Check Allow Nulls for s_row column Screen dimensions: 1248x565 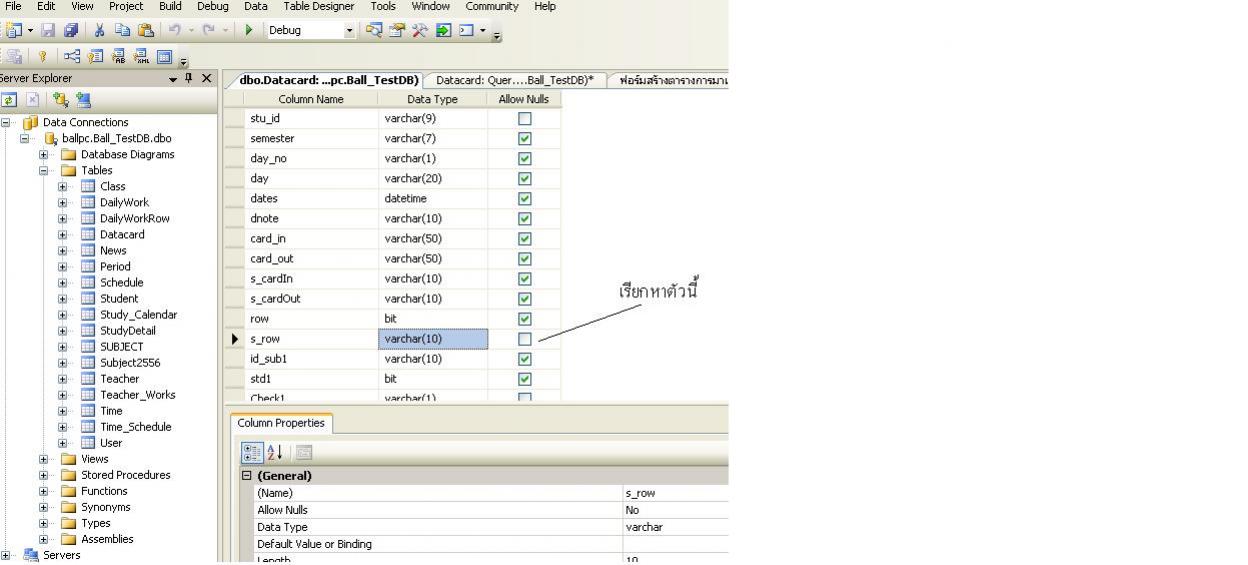pos(524,339)
